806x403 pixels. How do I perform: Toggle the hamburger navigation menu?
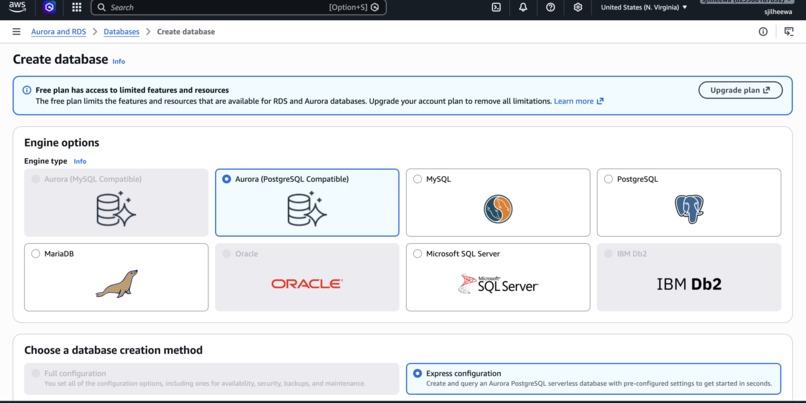tap(16, 32)
